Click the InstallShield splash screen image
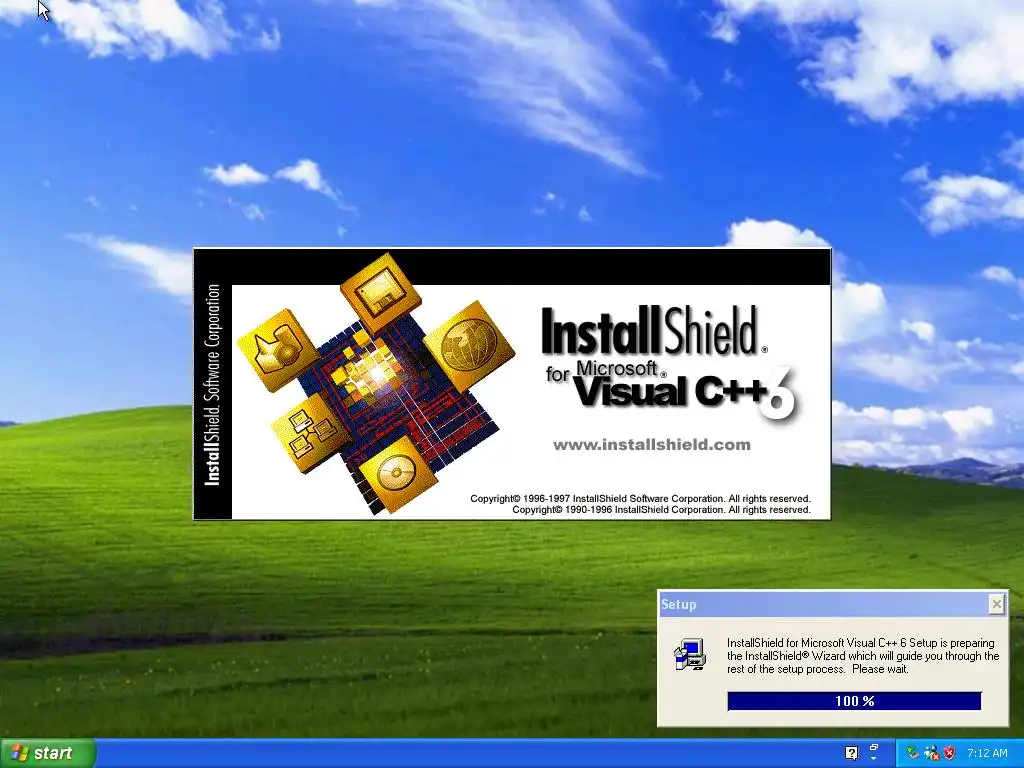Viewport: 1024px width, 768px height. [513, 384]
